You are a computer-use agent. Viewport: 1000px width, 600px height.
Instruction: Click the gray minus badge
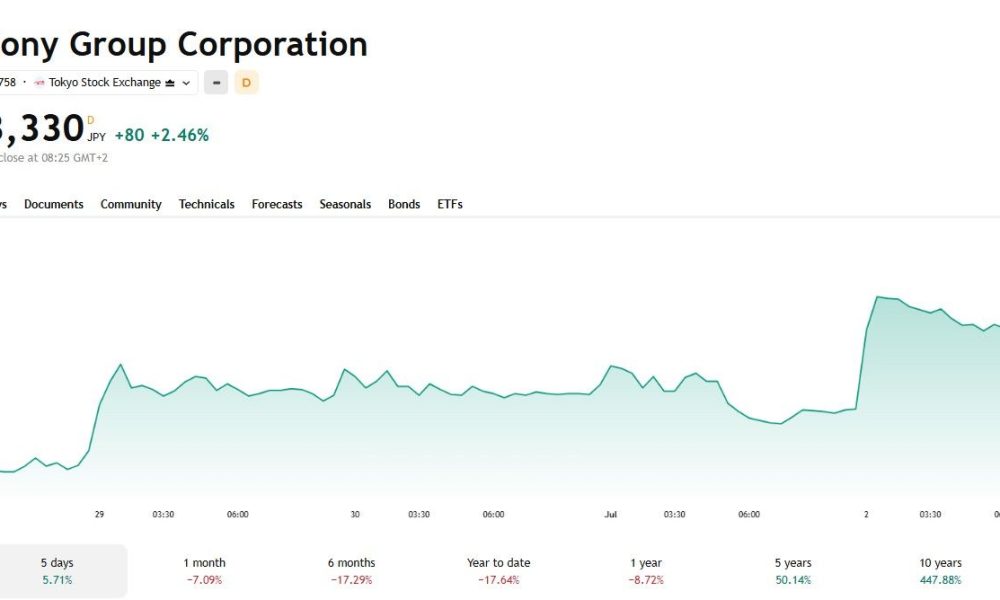pos(216,82)
